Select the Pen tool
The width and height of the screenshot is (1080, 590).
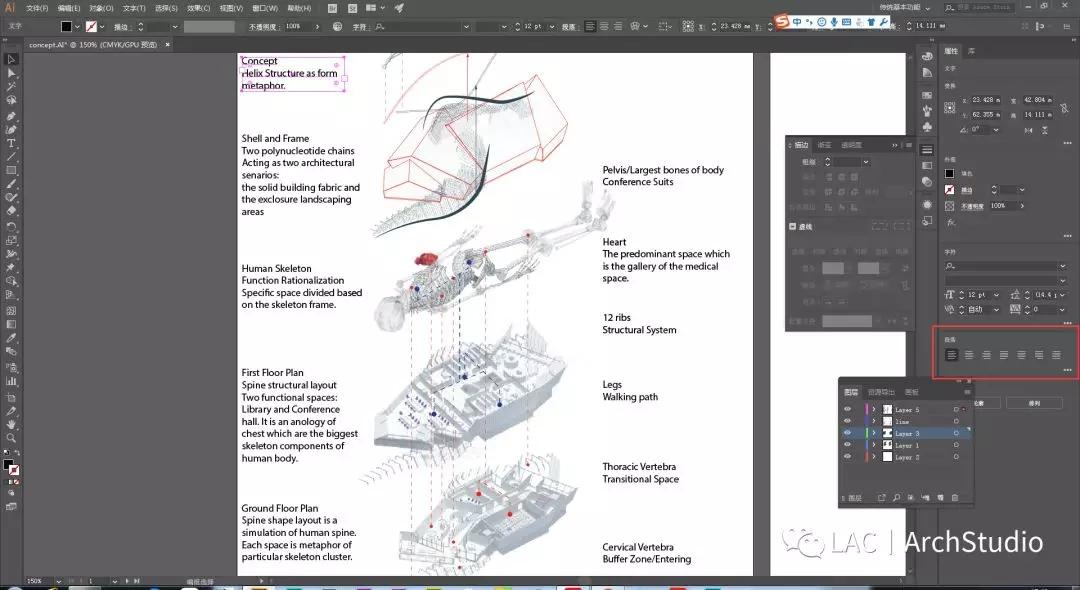click(11, 116)
